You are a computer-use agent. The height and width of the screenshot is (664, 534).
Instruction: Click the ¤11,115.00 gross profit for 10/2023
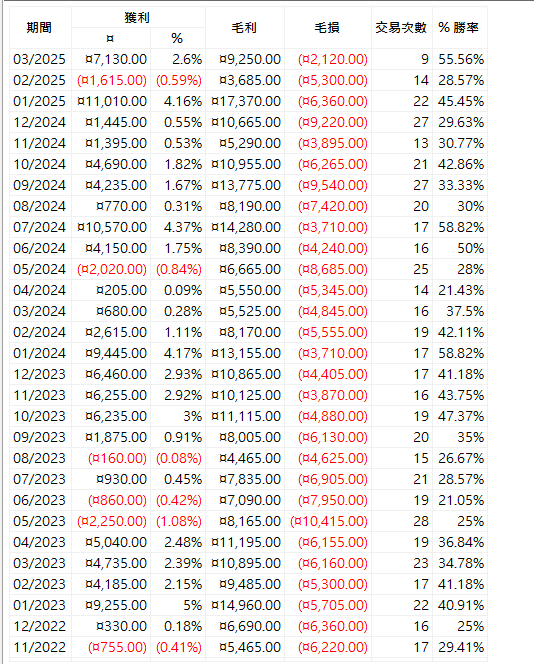[245, 416]
